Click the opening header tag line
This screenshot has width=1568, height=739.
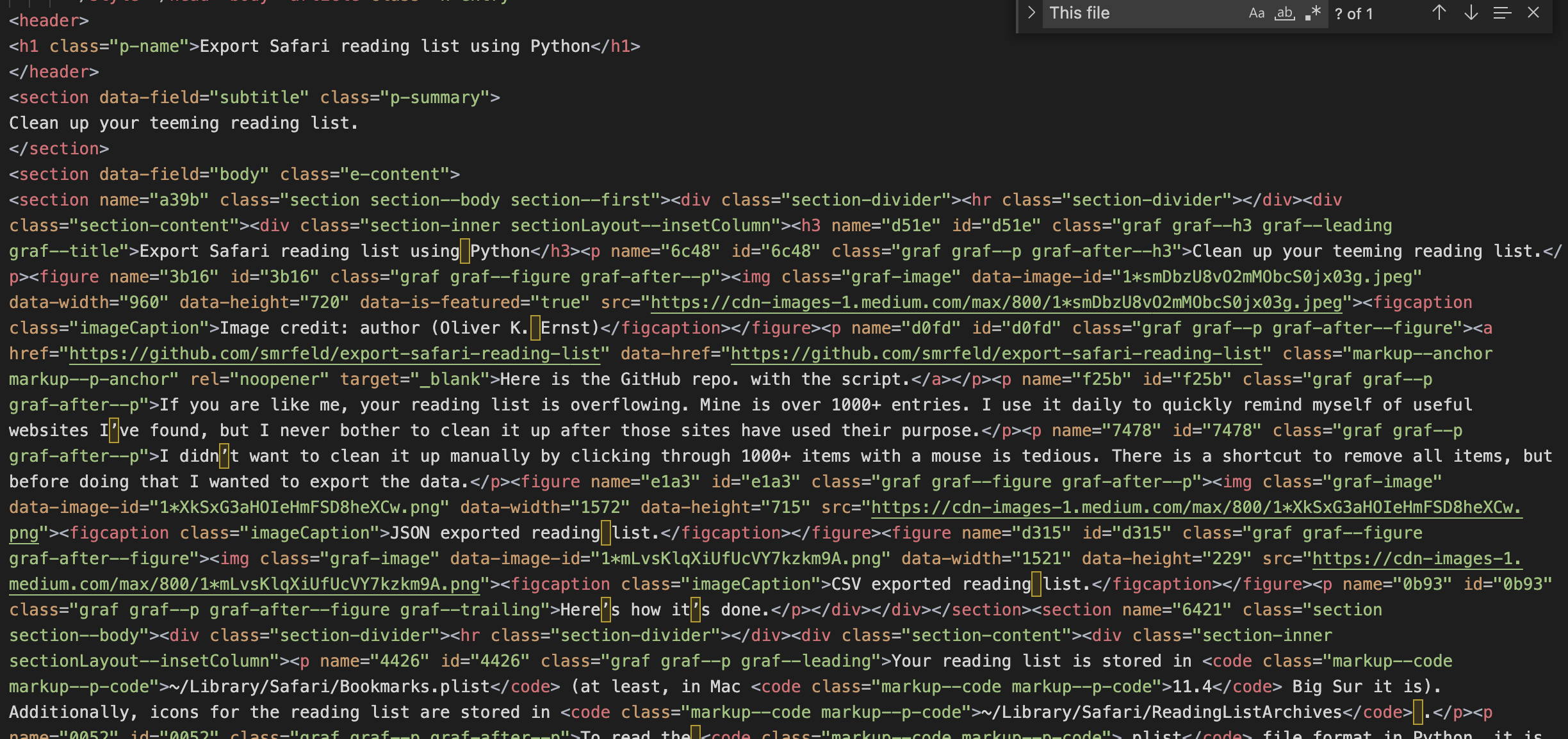pos(49,20)
